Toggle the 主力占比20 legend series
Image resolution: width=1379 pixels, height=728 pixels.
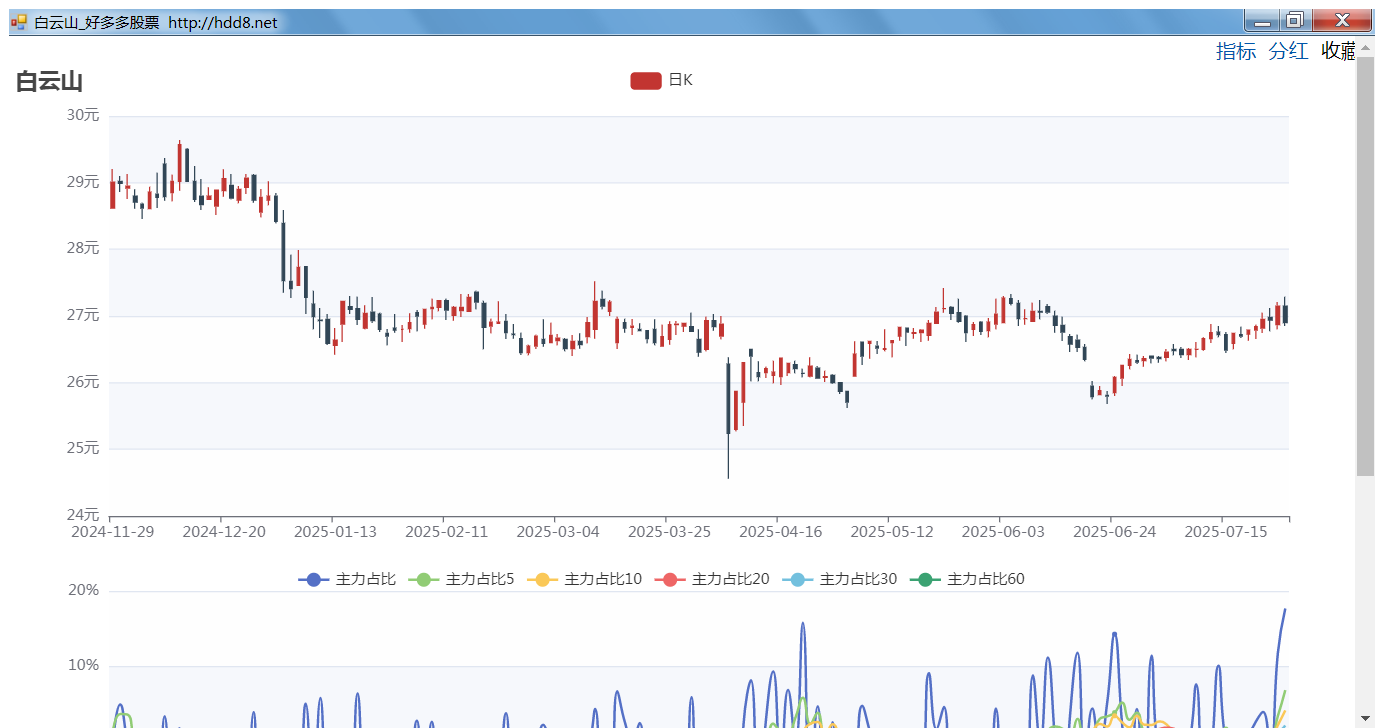[712, 579]
